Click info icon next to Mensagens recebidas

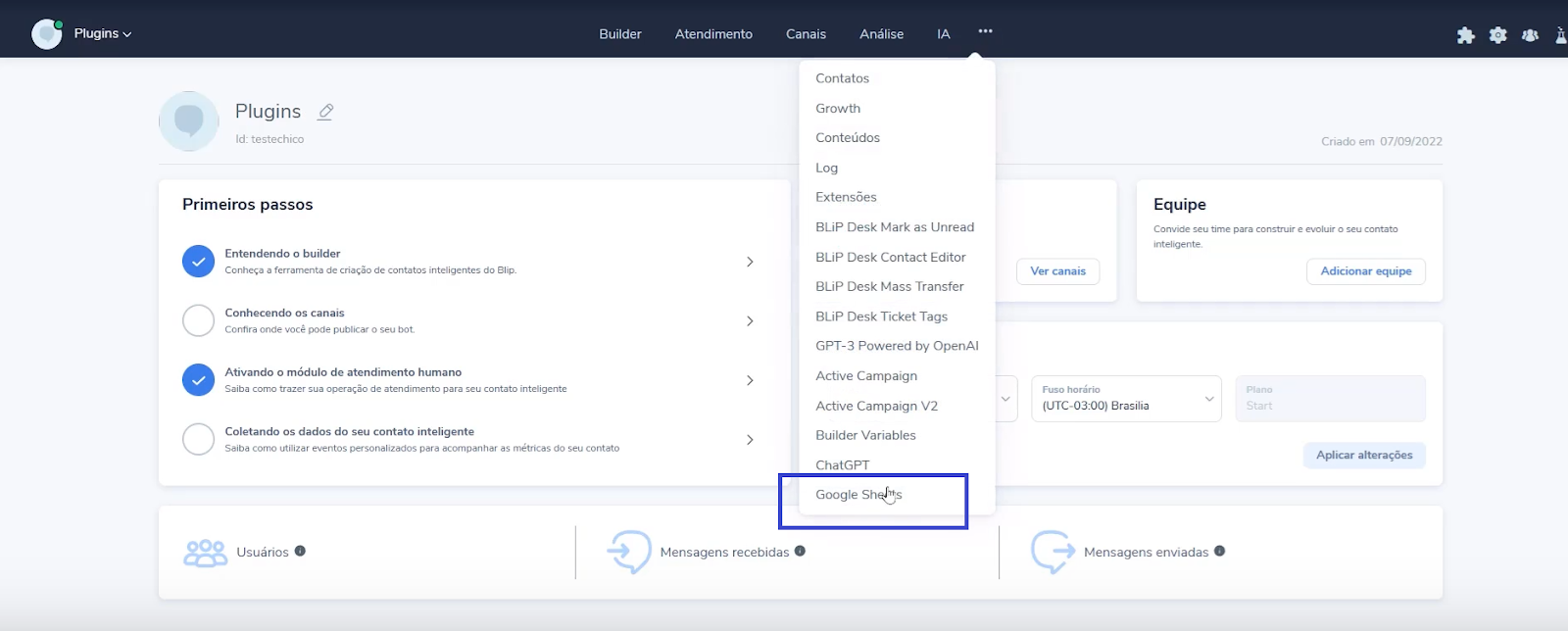(800, 551)
